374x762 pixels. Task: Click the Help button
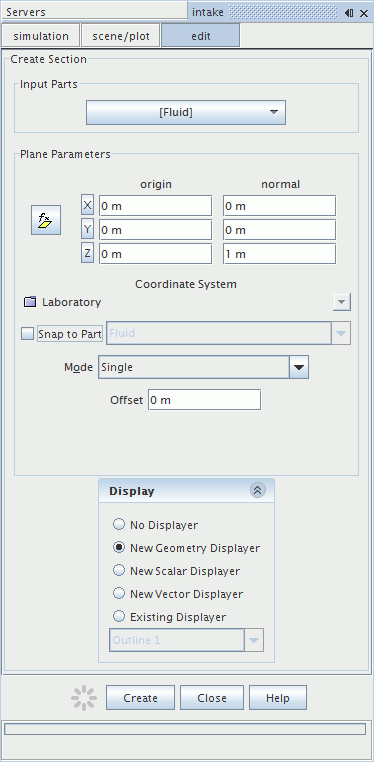click(278, 698)
